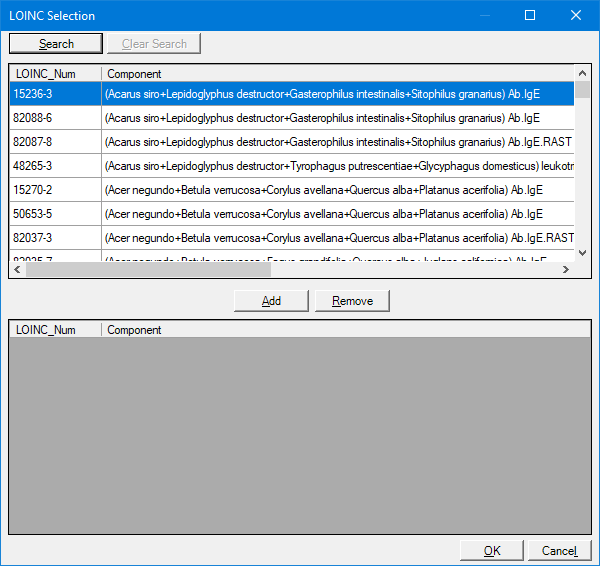Image resolution: width=600 pixels, height=566 pixels.
Task: Click the LOINC_Num header in the lower selected list
Action: pyautogui.click(x=55, y=330)
